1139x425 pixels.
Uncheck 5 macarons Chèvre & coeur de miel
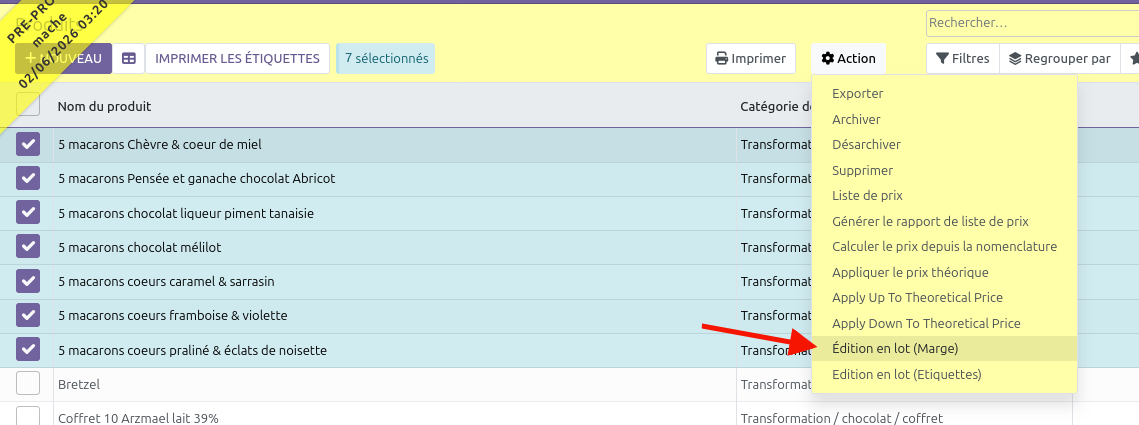[x=28, y=145]
